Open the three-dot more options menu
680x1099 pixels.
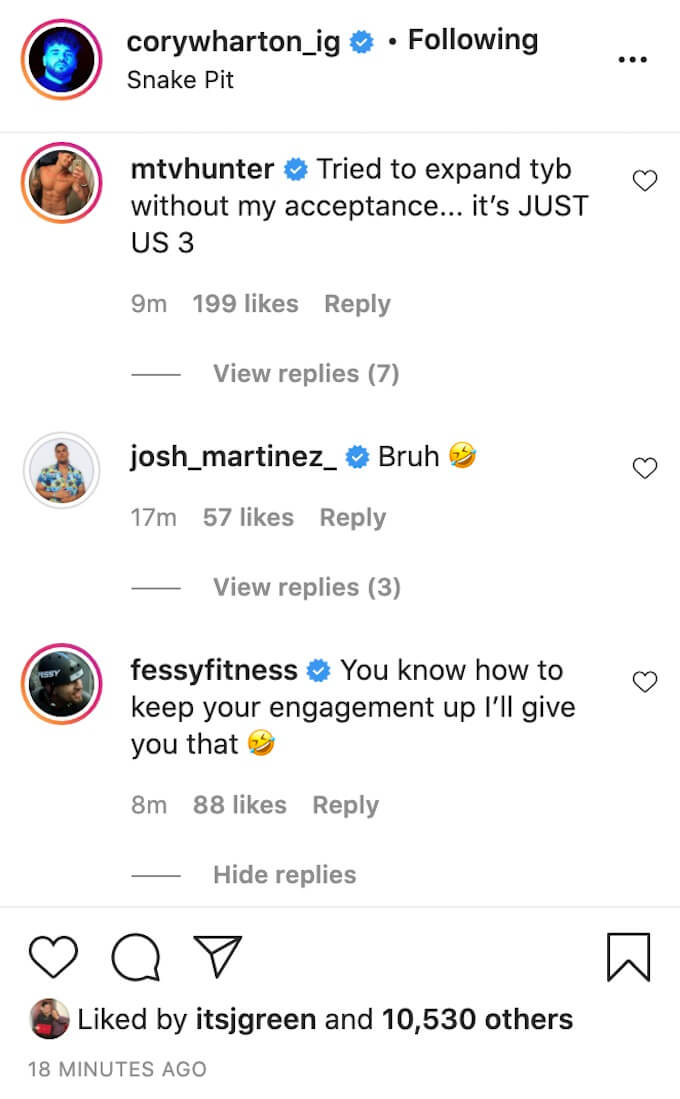[632, 59]
